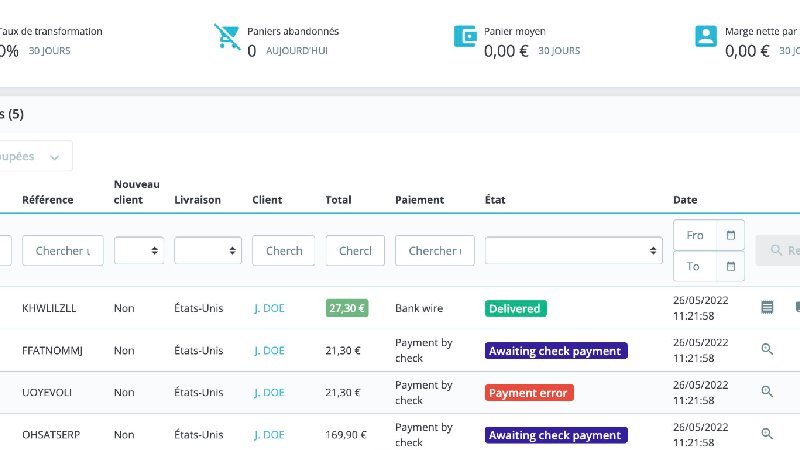Click États-Unis in row KHWLILZLL
800x450 pixels.
tap(198, 308)
